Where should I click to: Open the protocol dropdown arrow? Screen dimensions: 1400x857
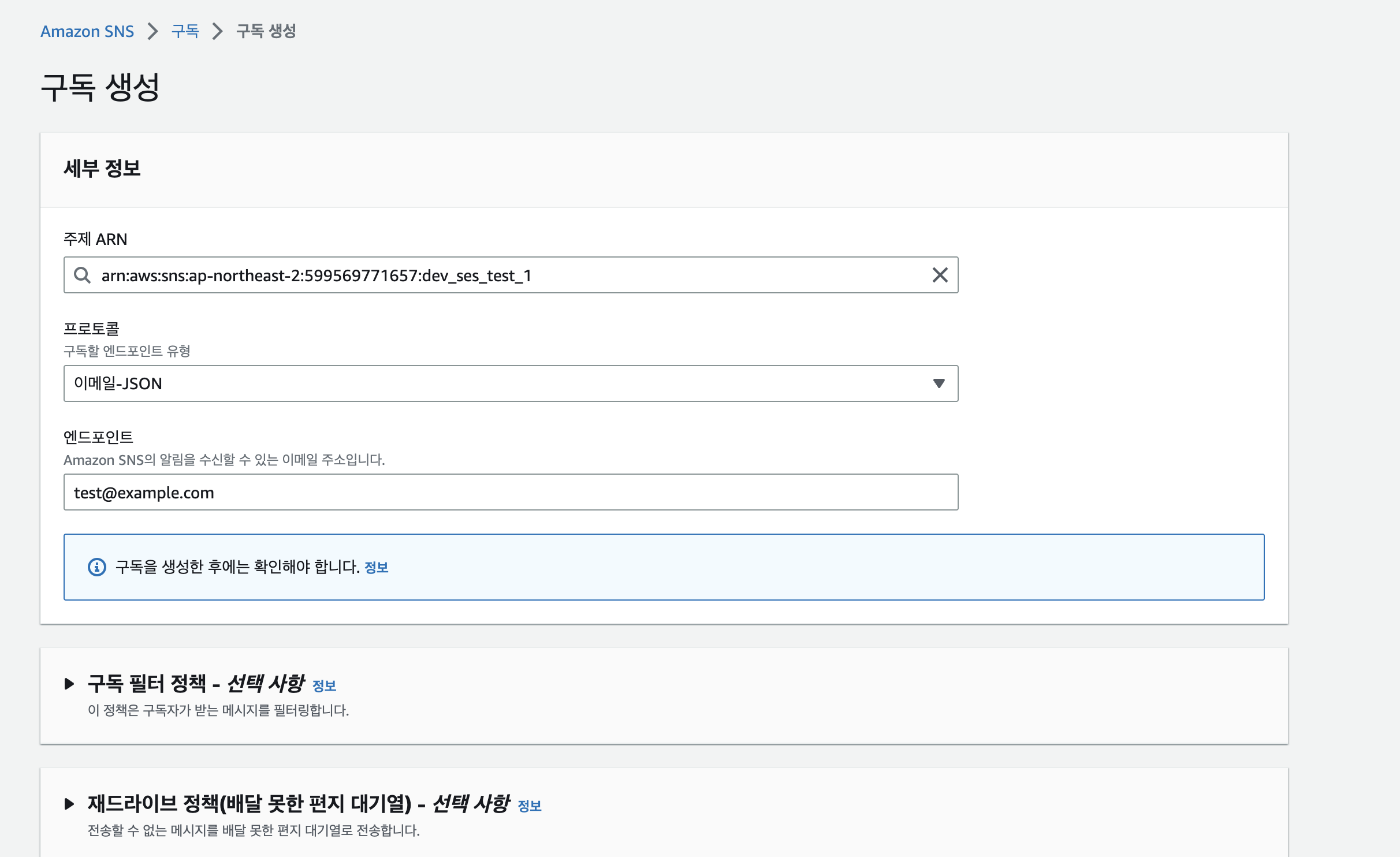point(939,383)
